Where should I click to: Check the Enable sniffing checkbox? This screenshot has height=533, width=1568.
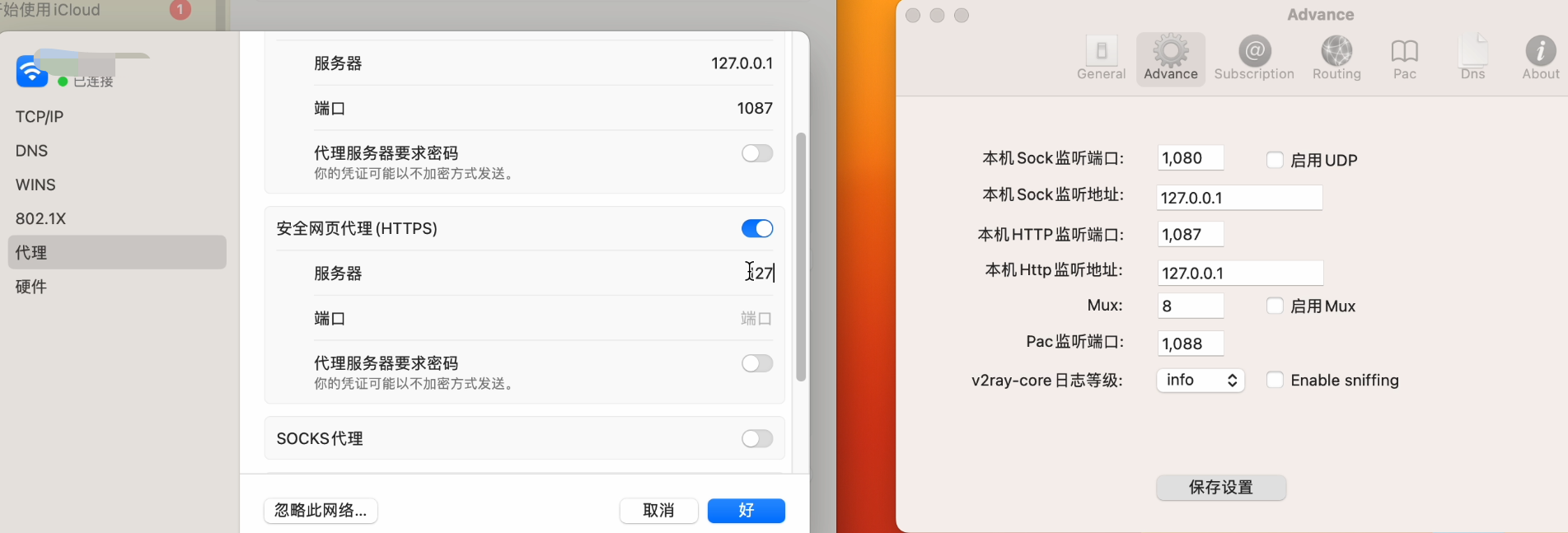(1275, 380)
